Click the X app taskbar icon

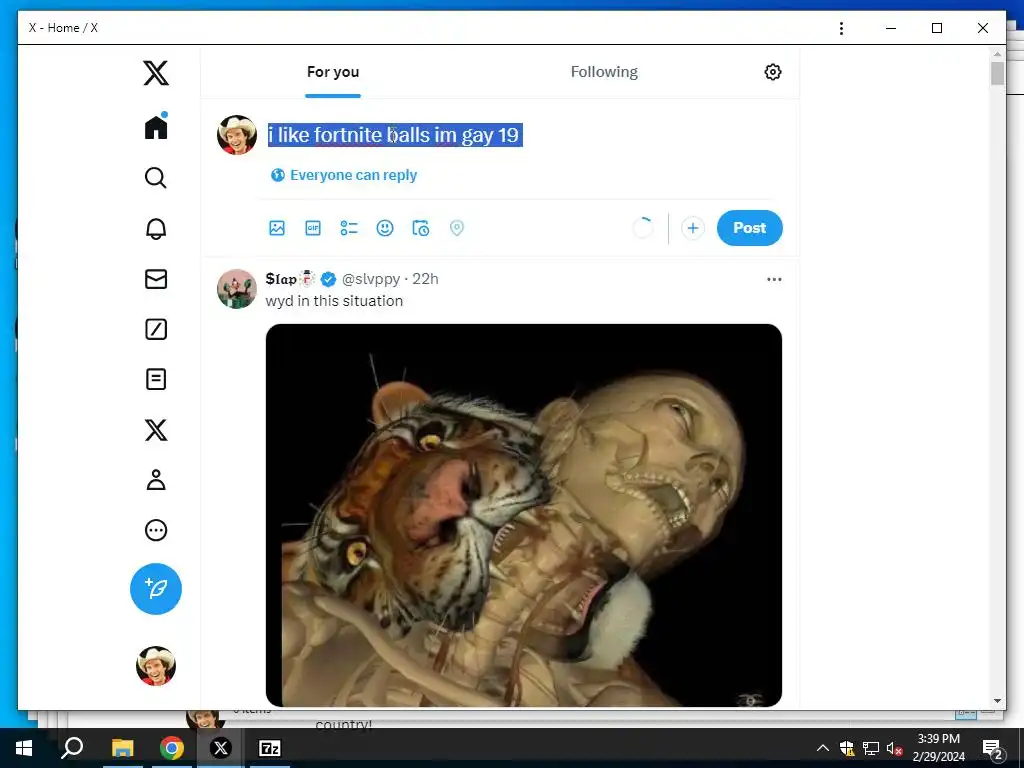[x=221, y=748]
